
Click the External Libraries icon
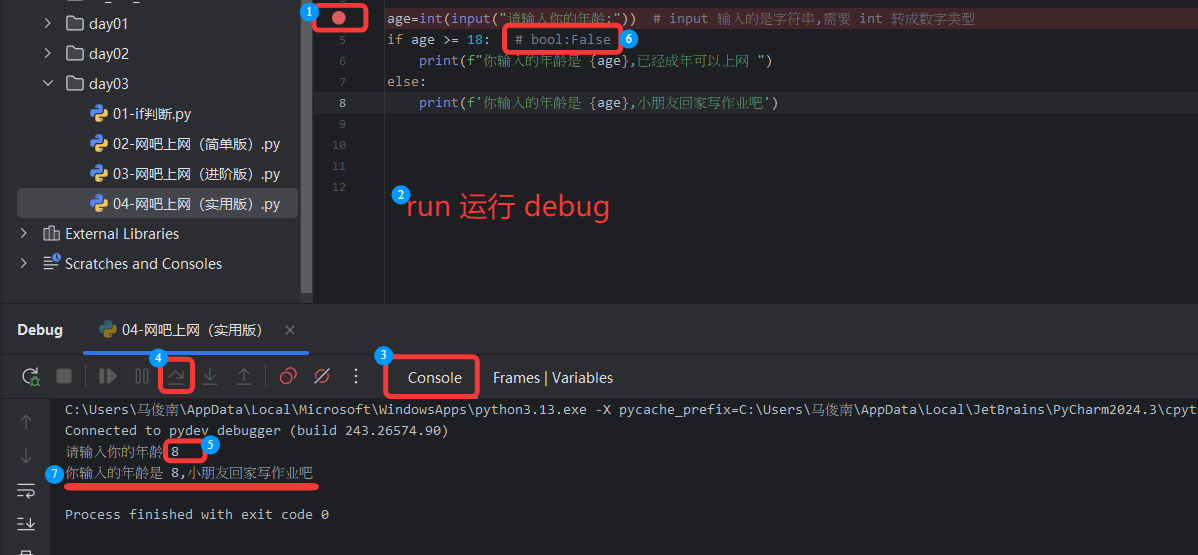coord(51,234)
